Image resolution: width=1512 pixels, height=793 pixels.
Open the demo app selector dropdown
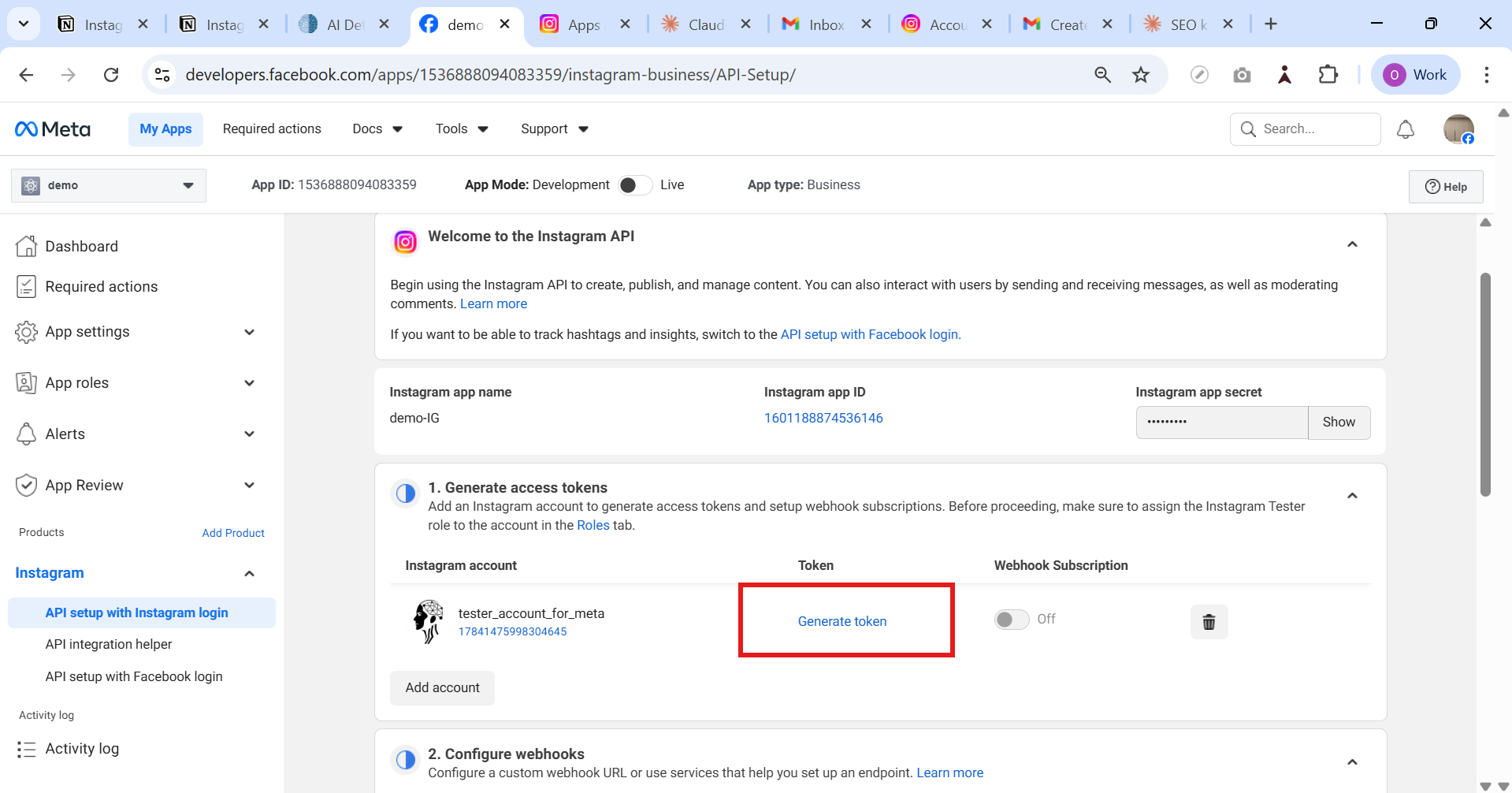(x=109, y=186)
